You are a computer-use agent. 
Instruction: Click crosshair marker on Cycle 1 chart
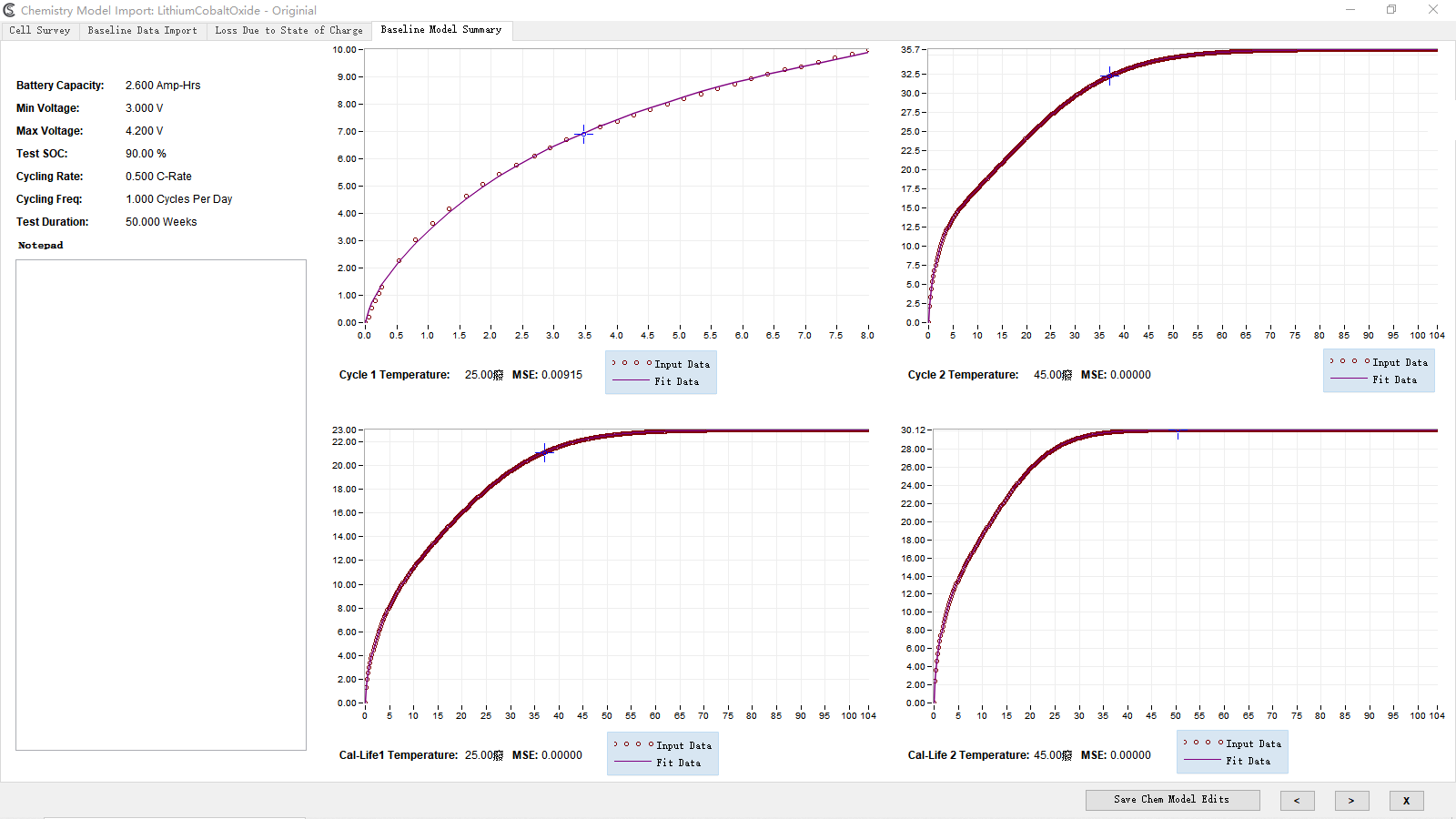[584, 135]
